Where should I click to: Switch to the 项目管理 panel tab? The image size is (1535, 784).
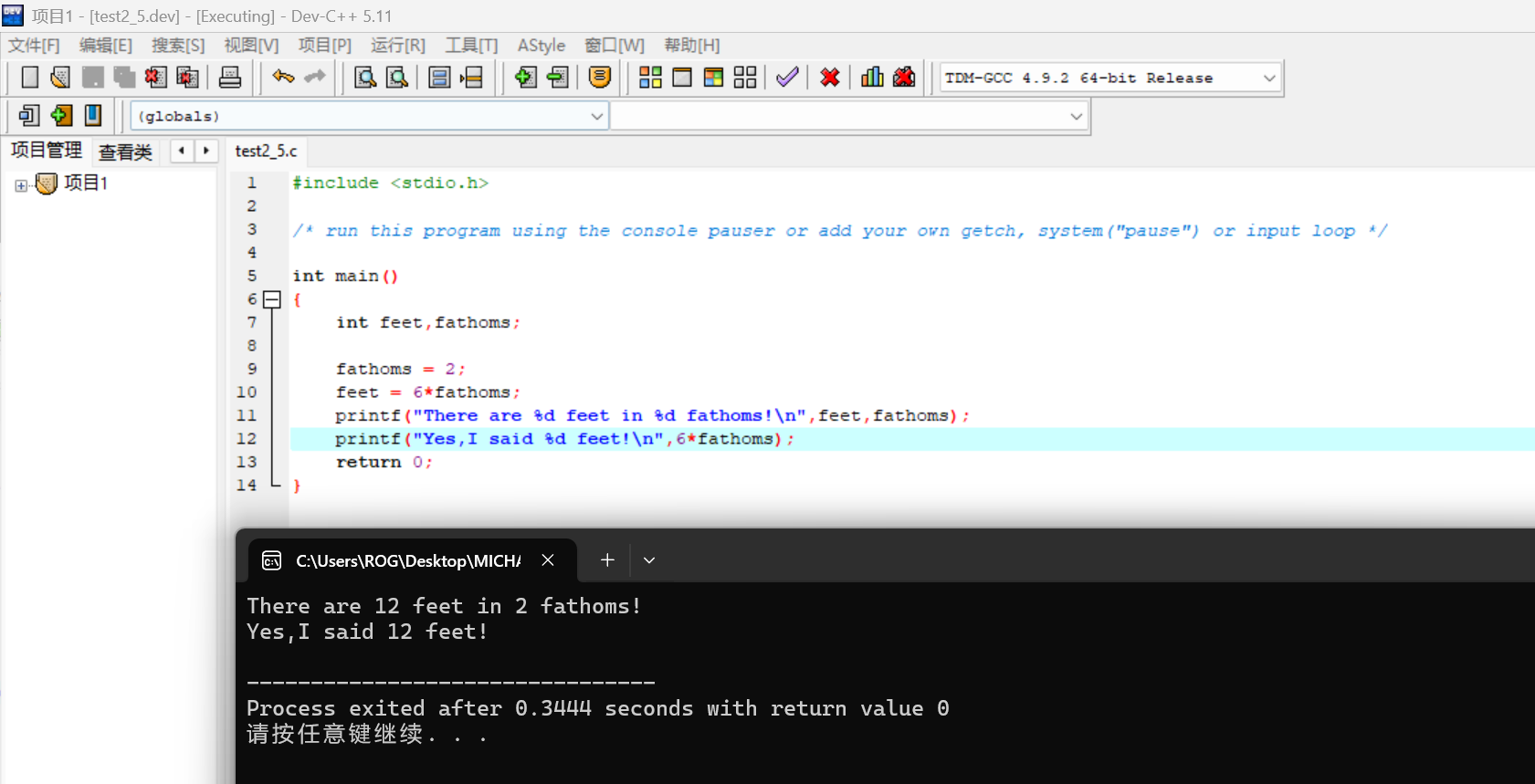(46, 151)
